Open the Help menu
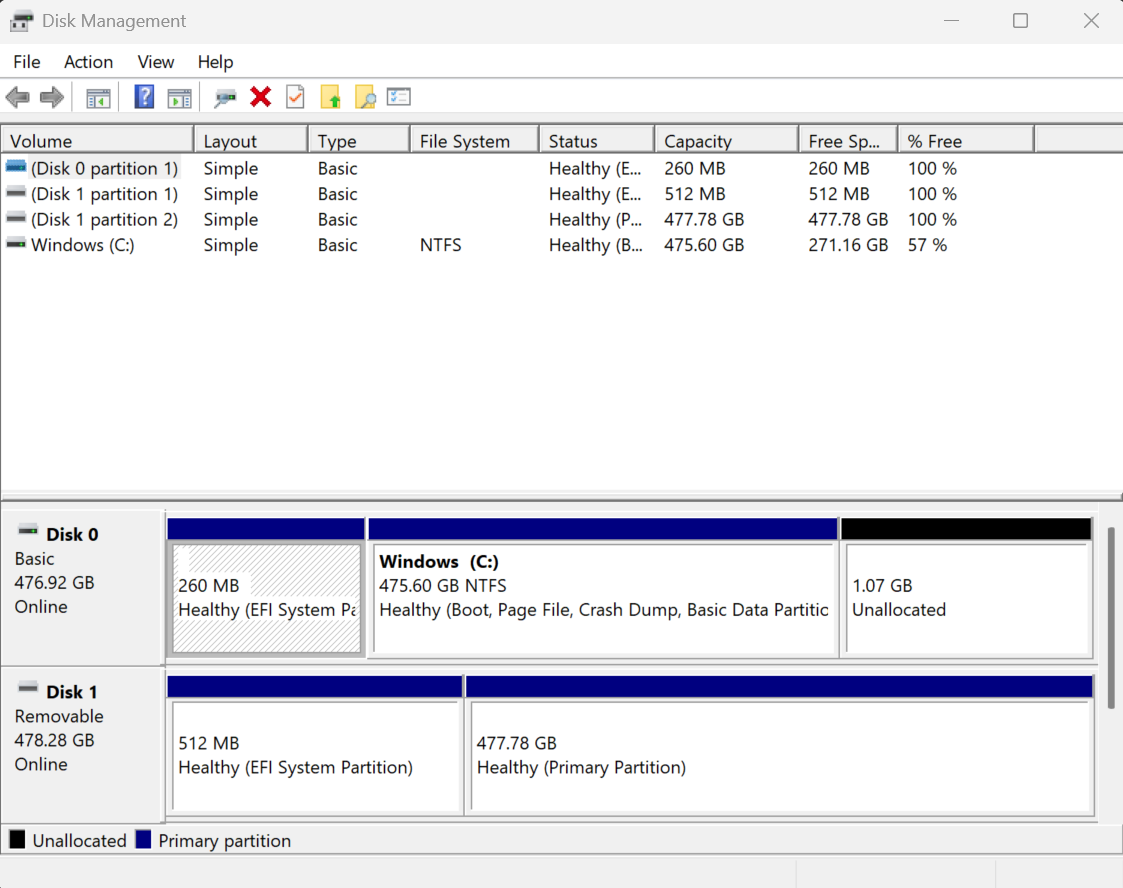 [x=215, y=62]
